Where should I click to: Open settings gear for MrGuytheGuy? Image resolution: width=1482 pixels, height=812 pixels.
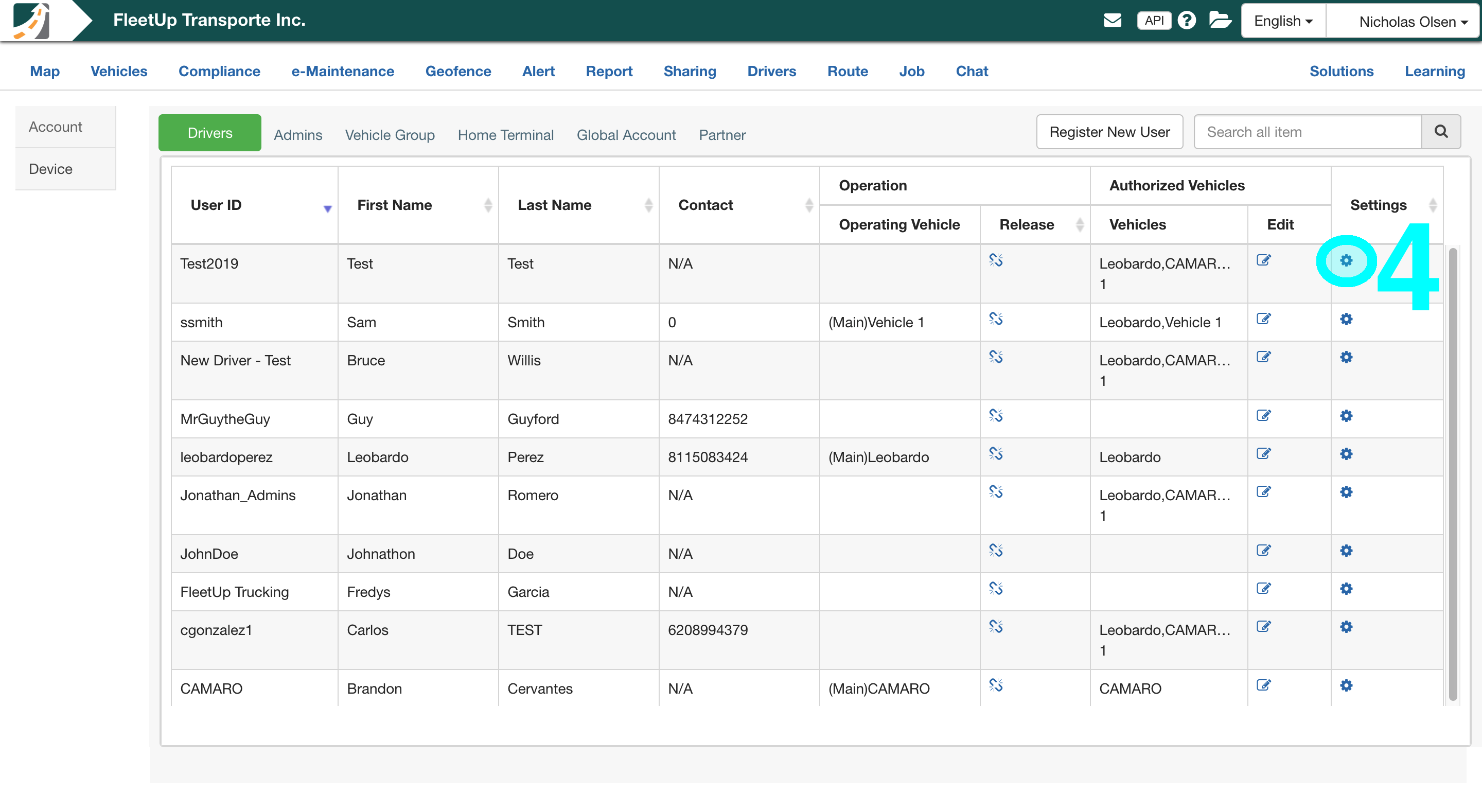[1346, 416]
